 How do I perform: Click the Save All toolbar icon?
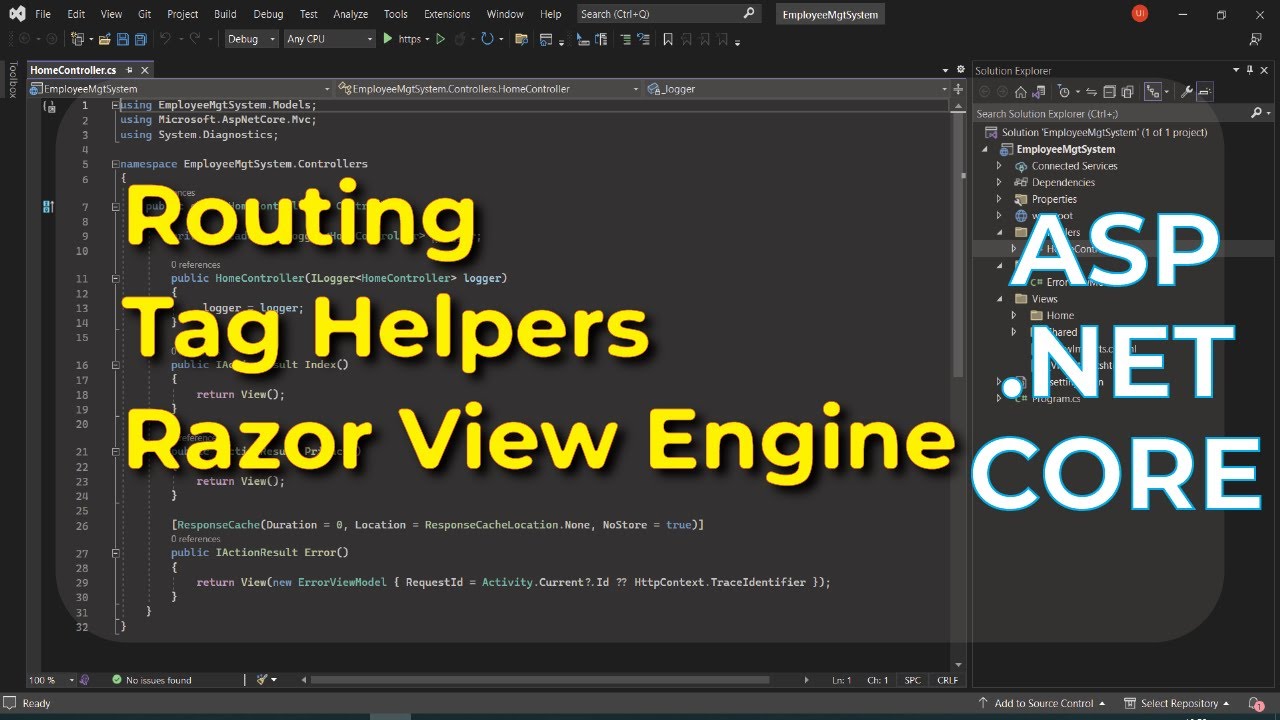[140, 39]
